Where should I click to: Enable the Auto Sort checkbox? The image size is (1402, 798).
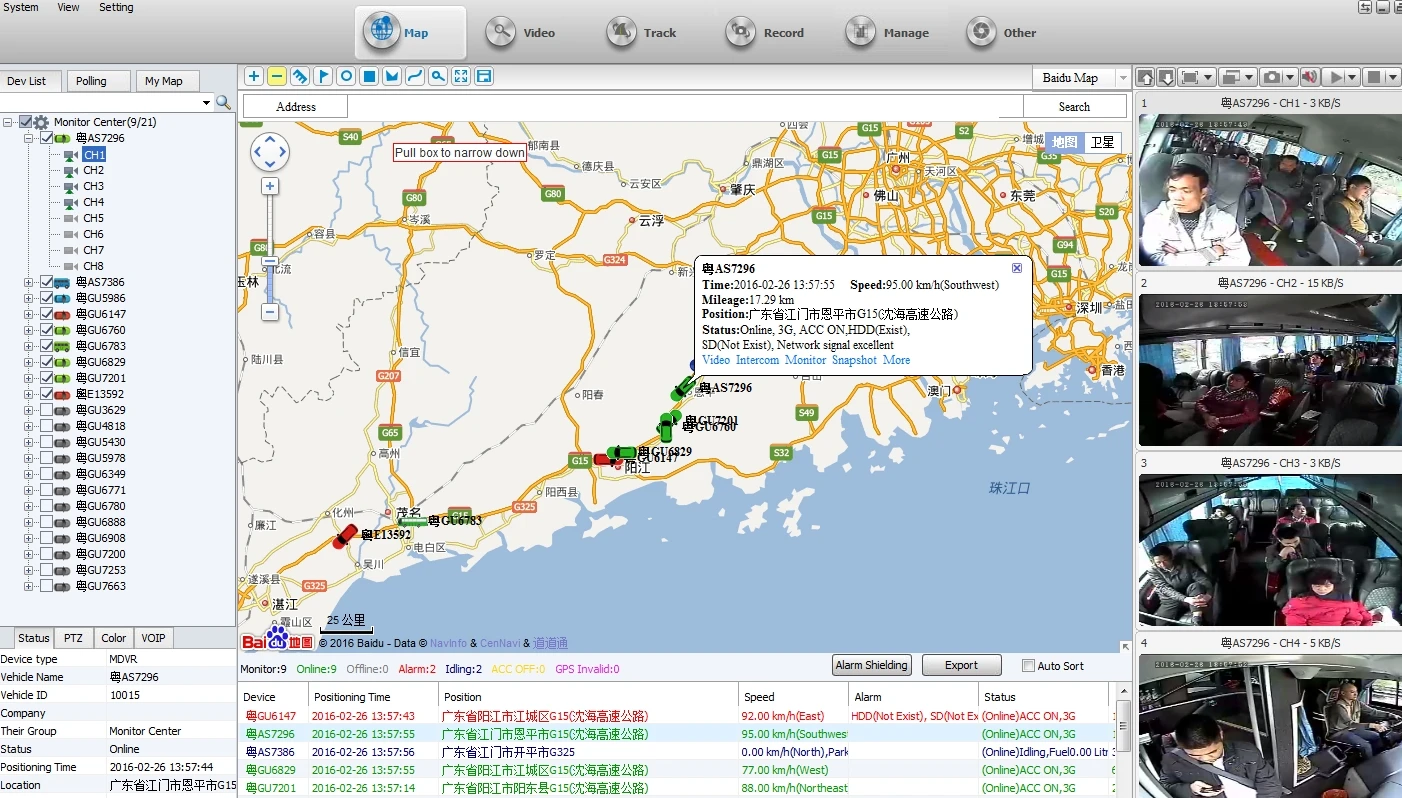click(x=1027, y=665)
